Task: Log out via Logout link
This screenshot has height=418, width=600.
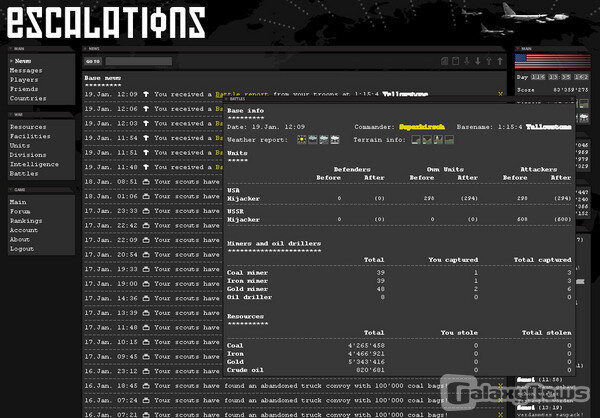Action: [x=22, y=249]
